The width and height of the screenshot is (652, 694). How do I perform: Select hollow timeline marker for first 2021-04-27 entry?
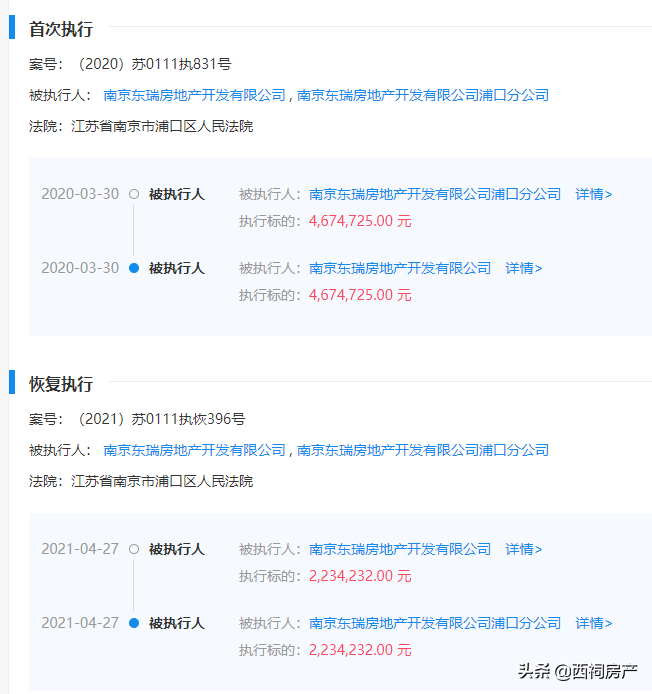click(x=134, y=549)
